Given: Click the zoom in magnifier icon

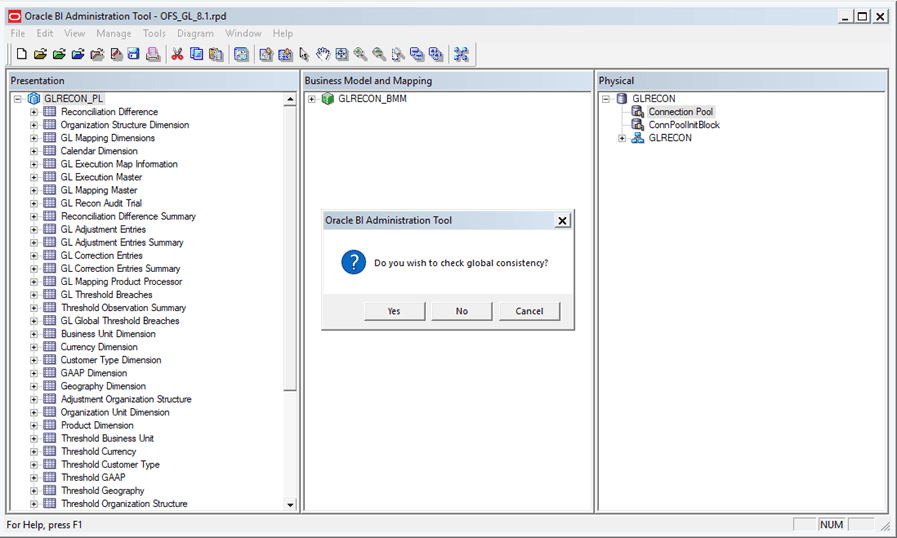Looking at the screenshot, I should pos(360,54).
